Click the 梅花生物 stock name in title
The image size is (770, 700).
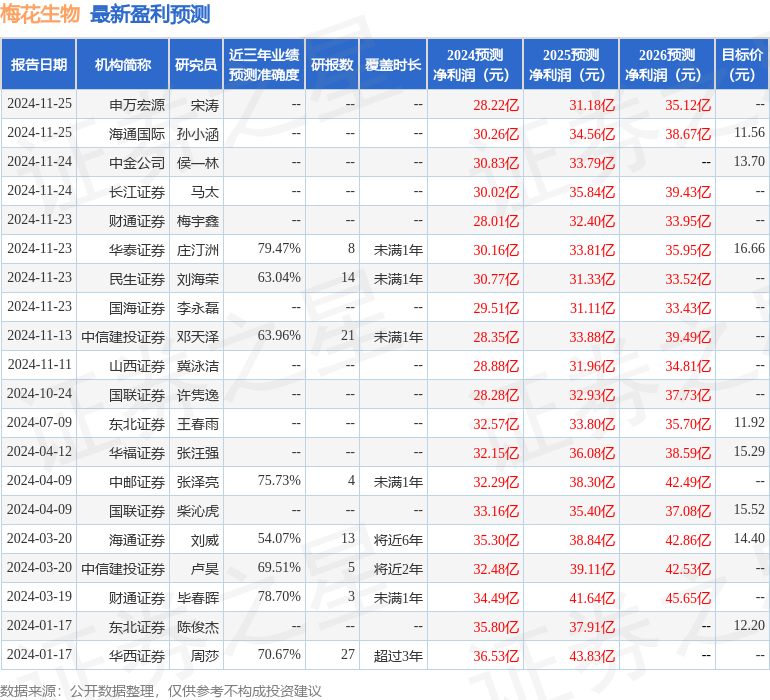point(41,14)
